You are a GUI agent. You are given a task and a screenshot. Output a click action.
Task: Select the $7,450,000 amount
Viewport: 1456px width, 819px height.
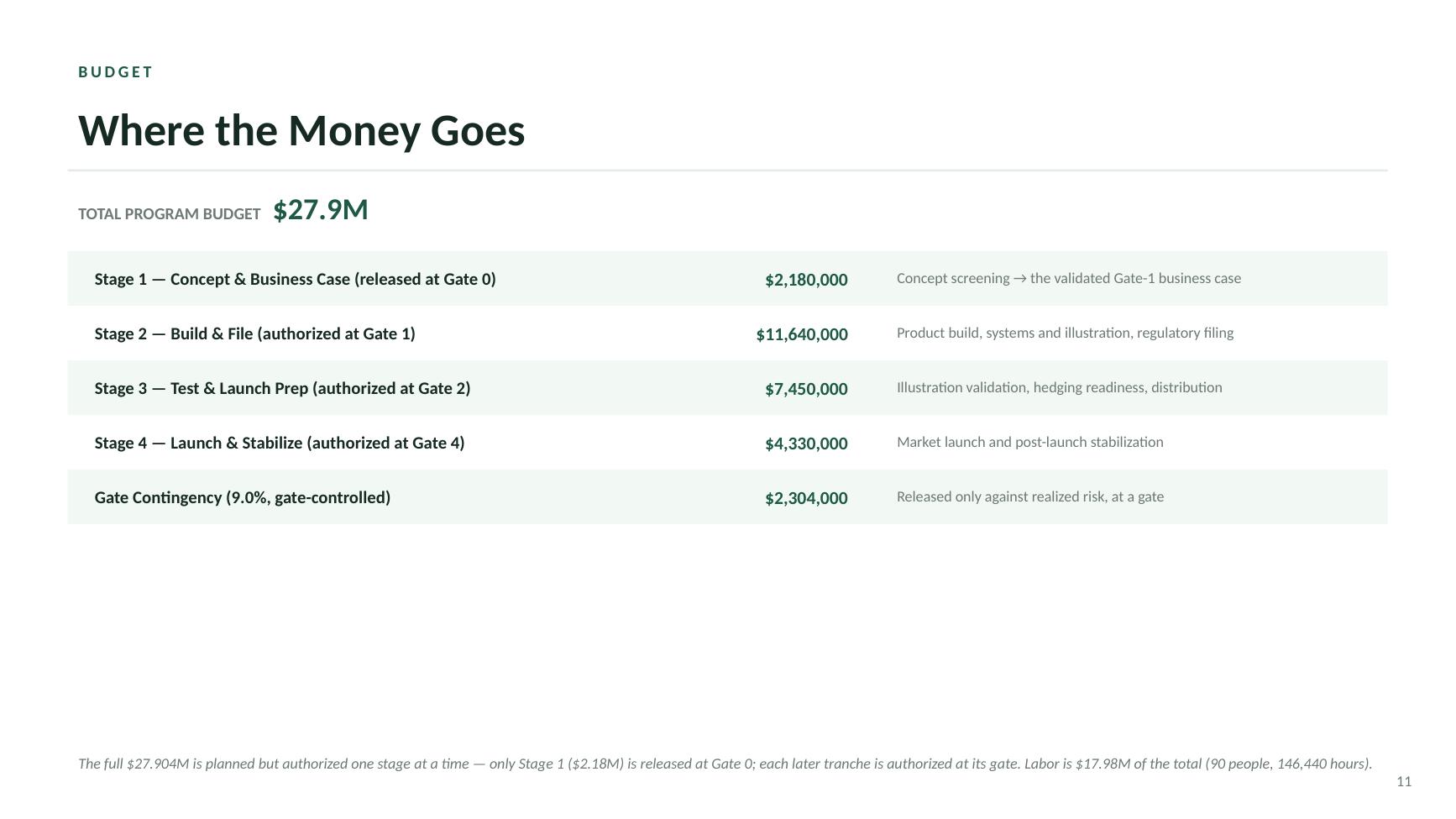[806, 389]
